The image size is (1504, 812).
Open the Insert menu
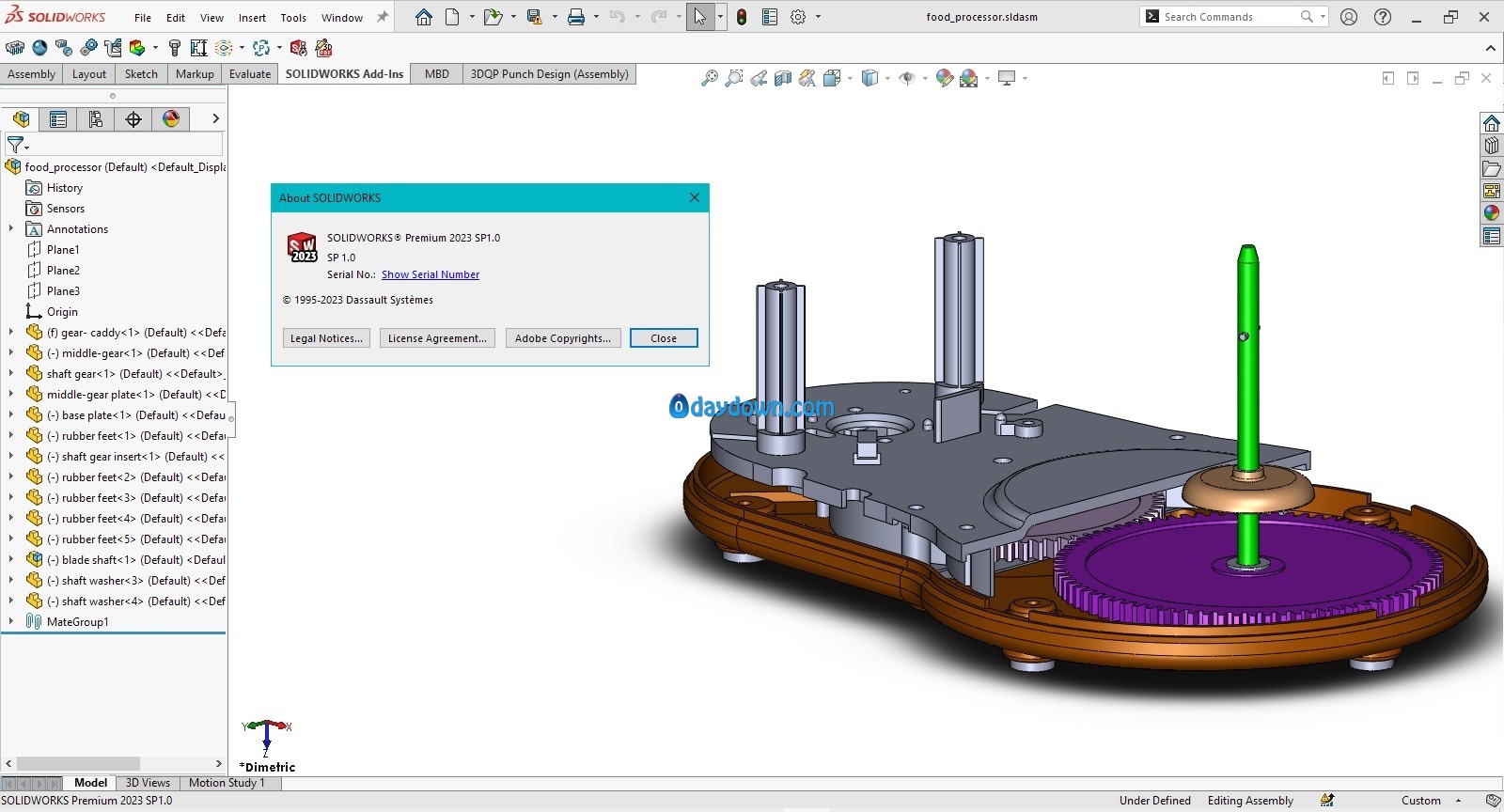point(252,18)
